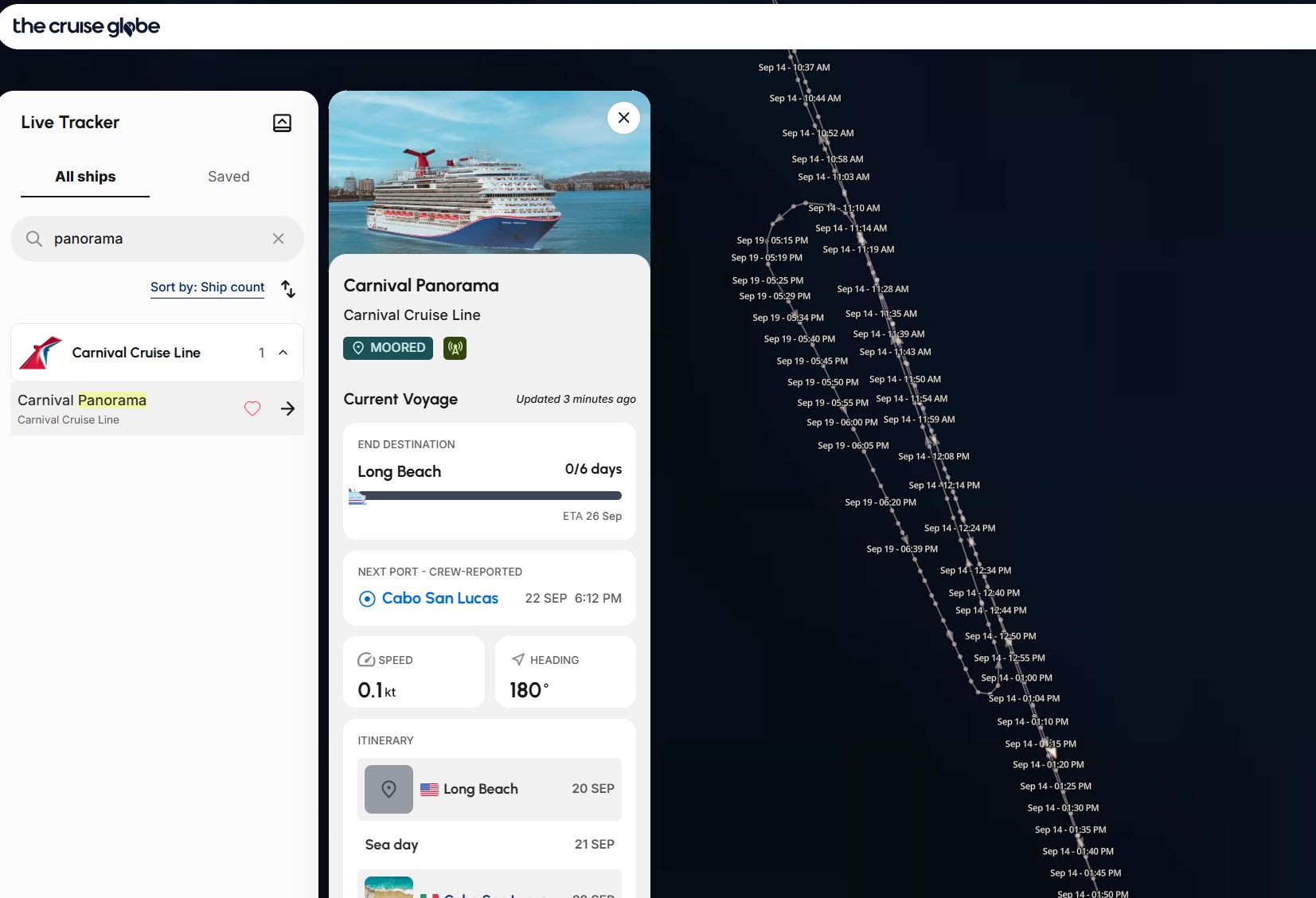Switch to the Saved tab

tap(228, 177)
